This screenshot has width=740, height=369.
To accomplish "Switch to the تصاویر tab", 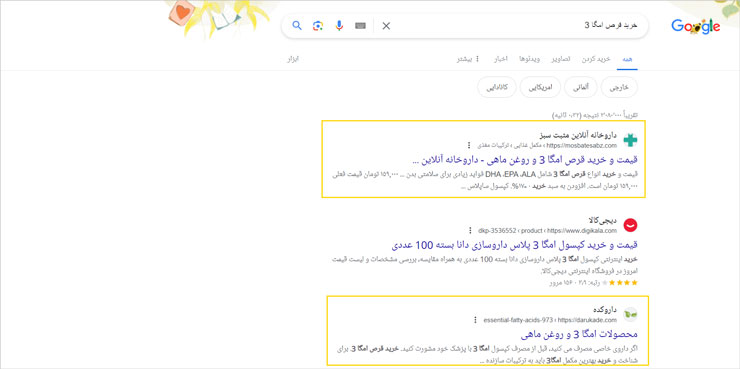I will pyautogui.click(x=561, y=59).
